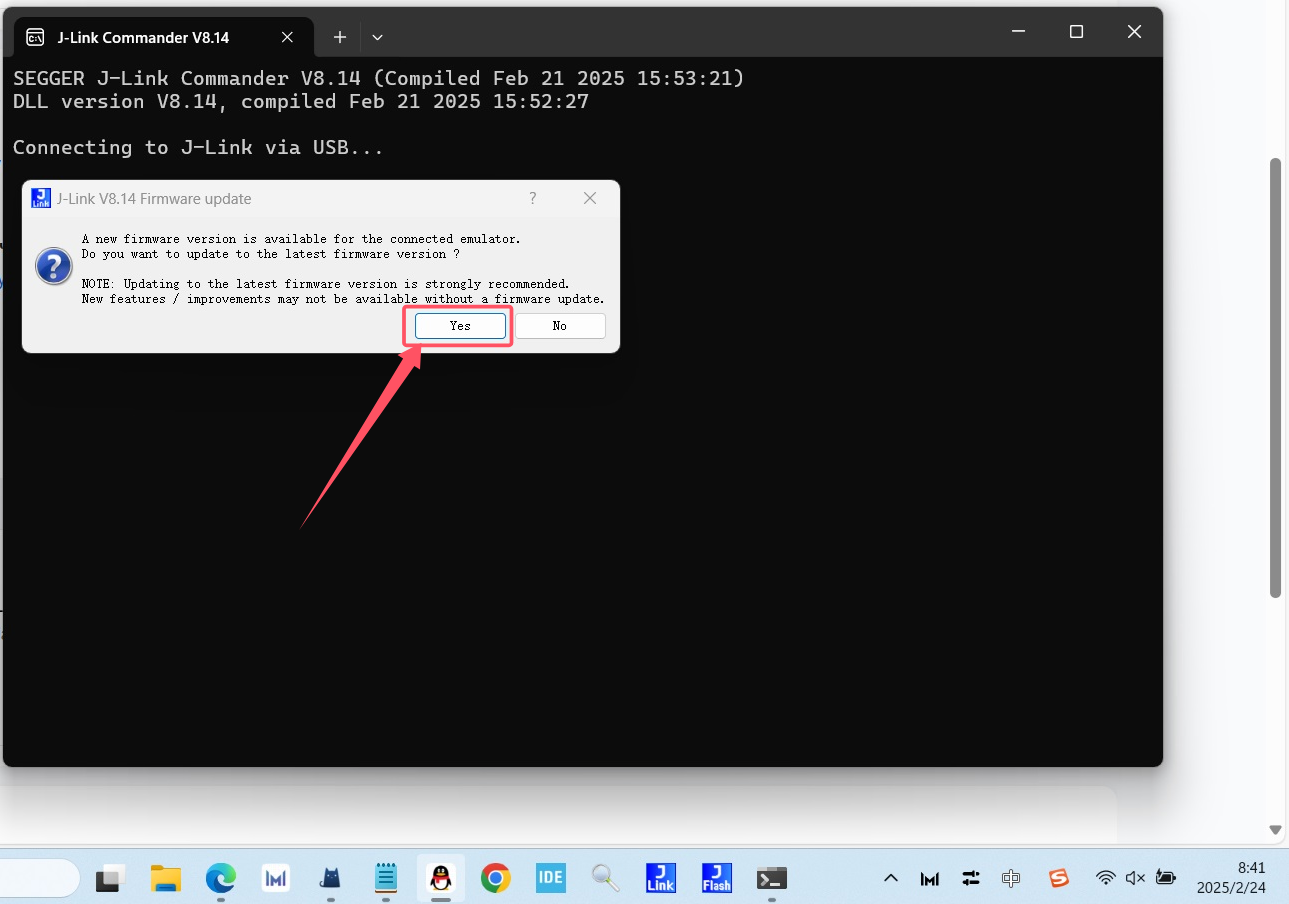Viewport: 1289px width, 904px height.
Task: Show hidden system tray icons
Action: (x=891, y=878)
